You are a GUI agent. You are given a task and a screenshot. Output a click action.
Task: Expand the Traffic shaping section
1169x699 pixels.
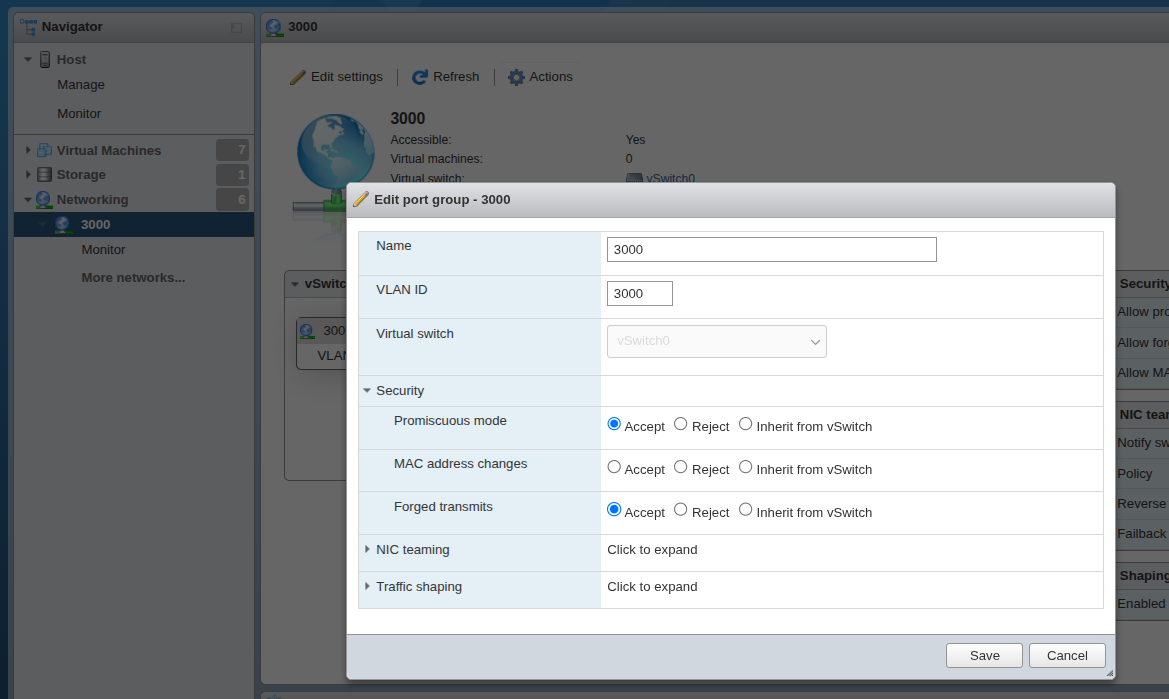(367, 586)
